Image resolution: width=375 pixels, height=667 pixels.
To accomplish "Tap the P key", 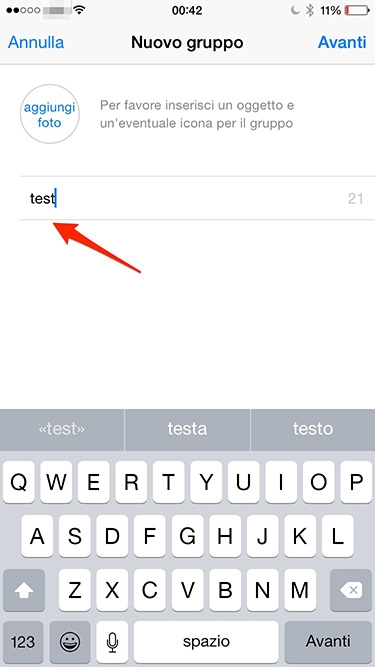I will point(356,482).
